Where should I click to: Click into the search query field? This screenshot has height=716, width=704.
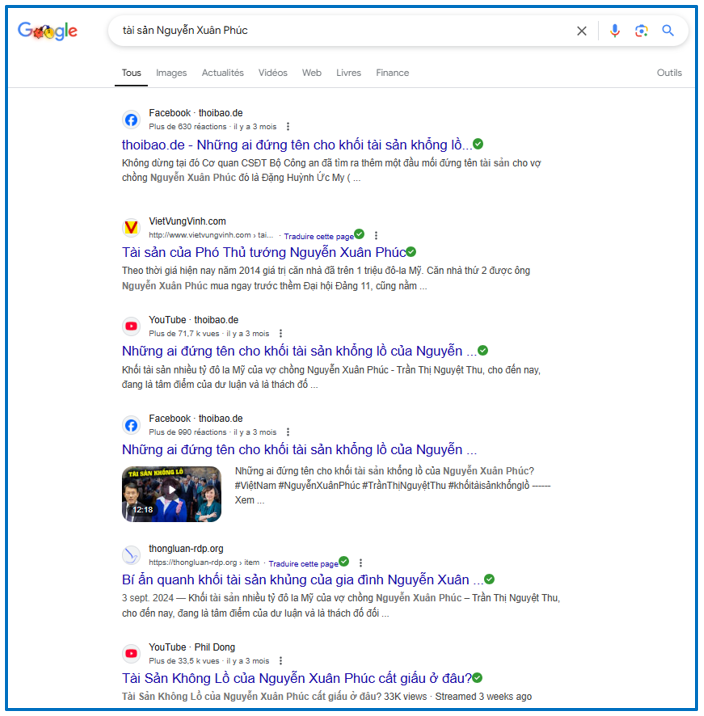click(x=340, y=31)
